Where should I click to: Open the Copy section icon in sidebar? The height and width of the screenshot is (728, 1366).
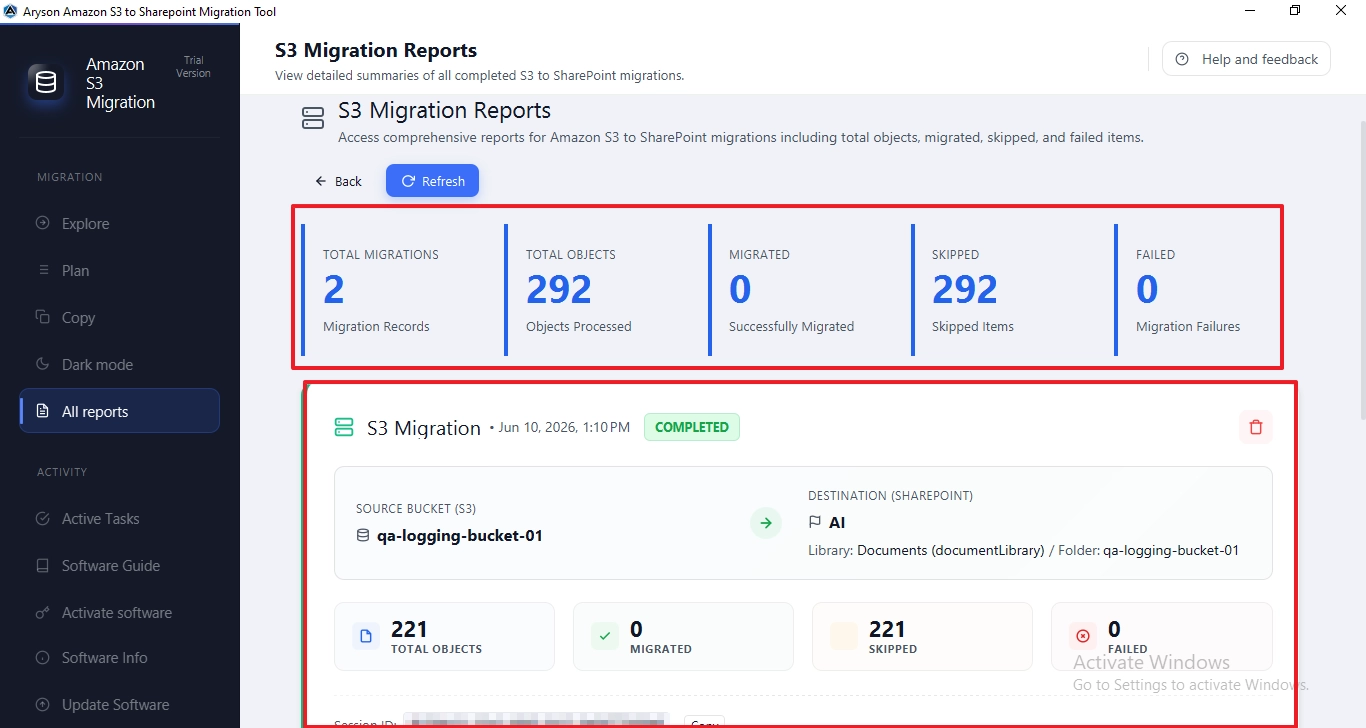(42, 317)
